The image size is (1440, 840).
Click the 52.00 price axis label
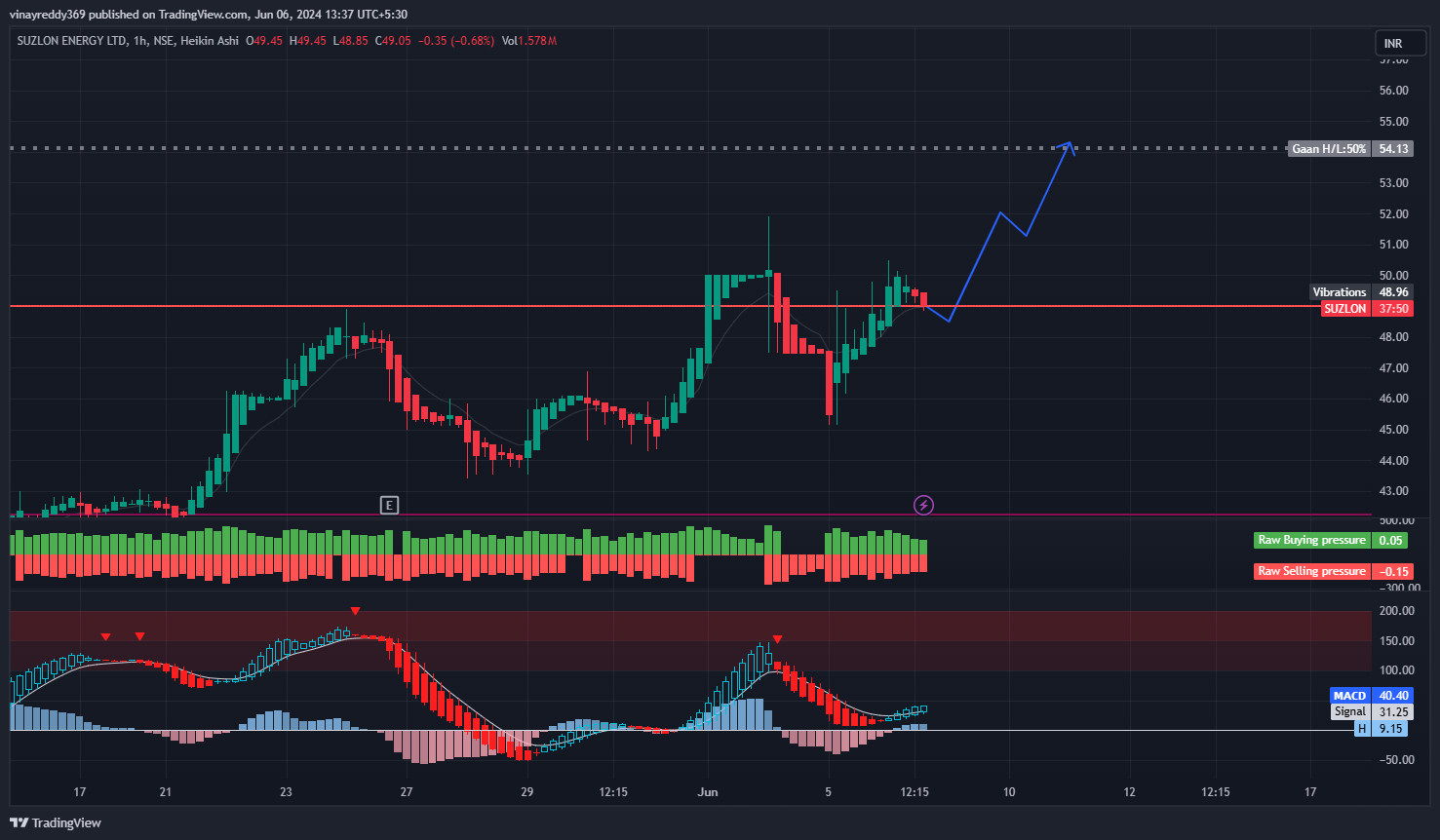point(1393,214)
